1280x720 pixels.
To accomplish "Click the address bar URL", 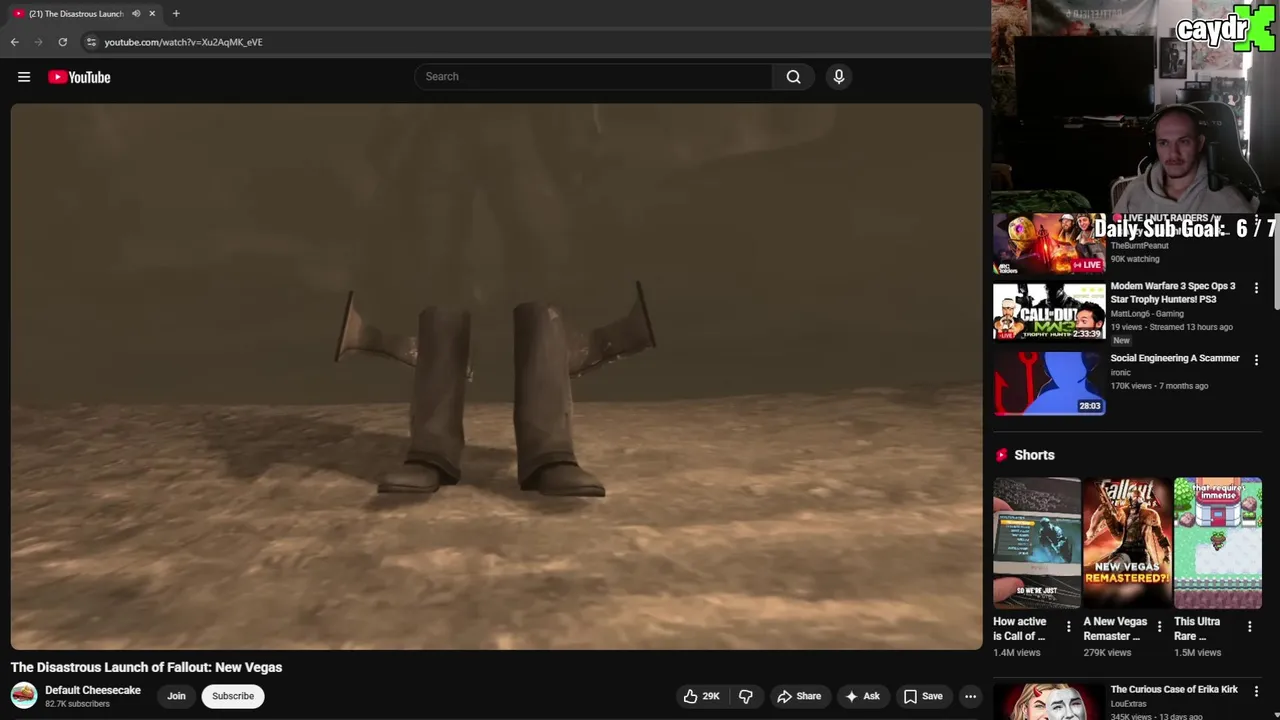I will 183,42.
